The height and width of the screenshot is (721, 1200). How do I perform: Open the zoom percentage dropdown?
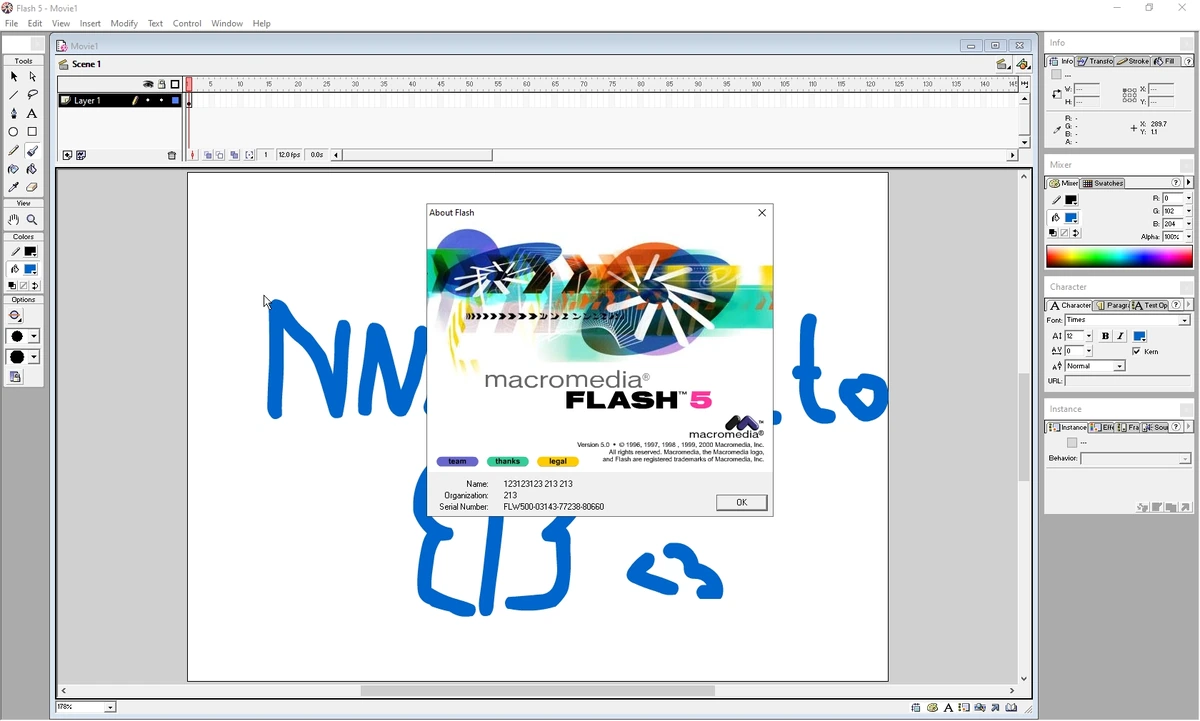110,708
